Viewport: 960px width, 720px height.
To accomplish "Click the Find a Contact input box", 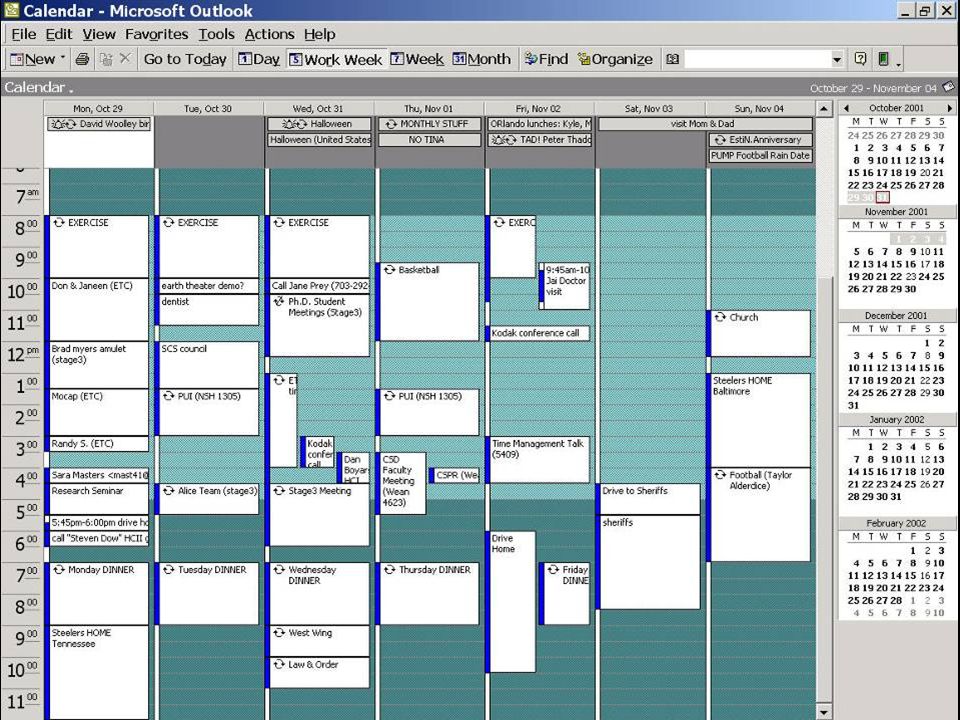I will pos(757,59).
